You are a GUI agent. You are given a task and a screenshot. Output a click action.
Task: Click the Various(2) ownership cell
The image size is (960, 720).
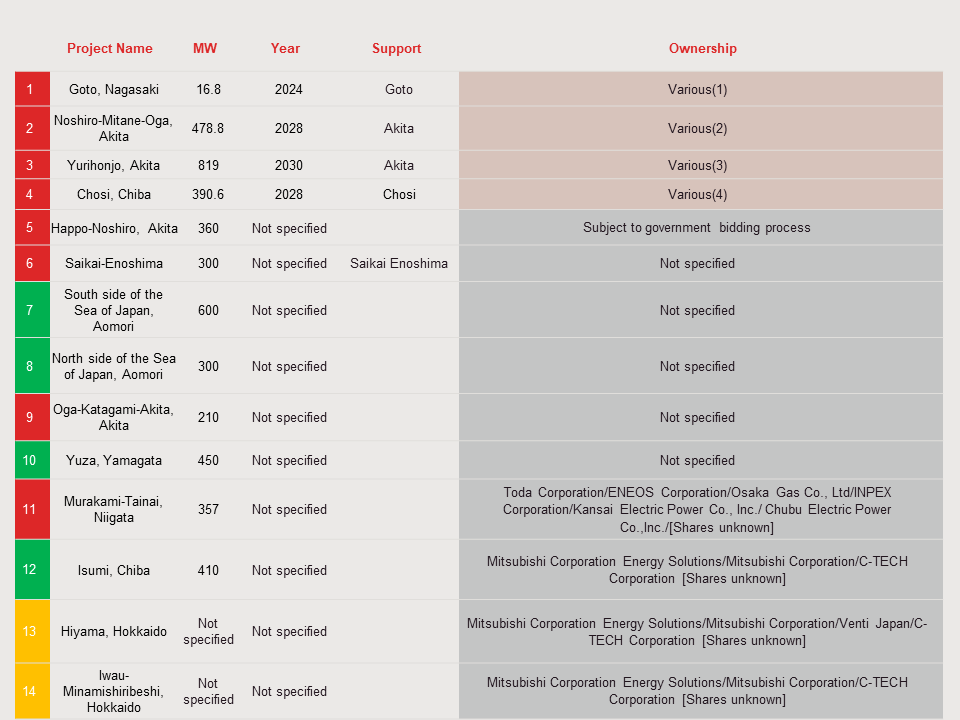tap(698, 128)
